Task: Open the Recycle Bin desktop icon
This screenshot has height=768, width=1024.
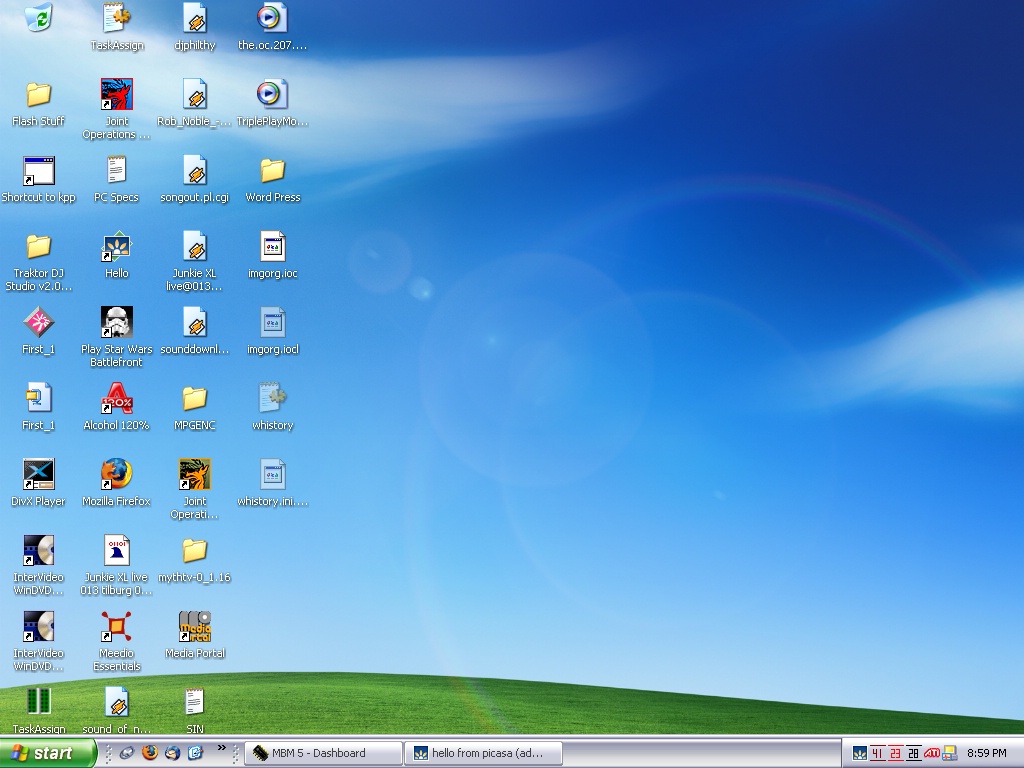Action: (x=39, y=17)
